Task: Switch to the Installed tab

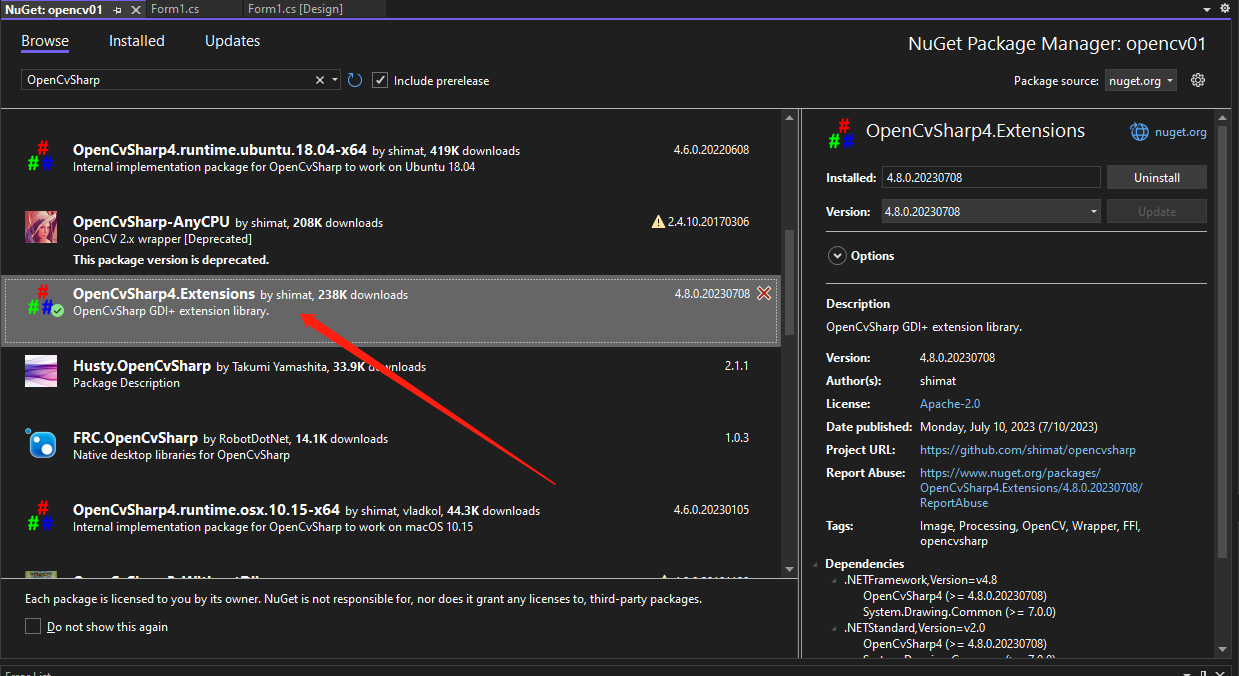Action: coord(137,41)
